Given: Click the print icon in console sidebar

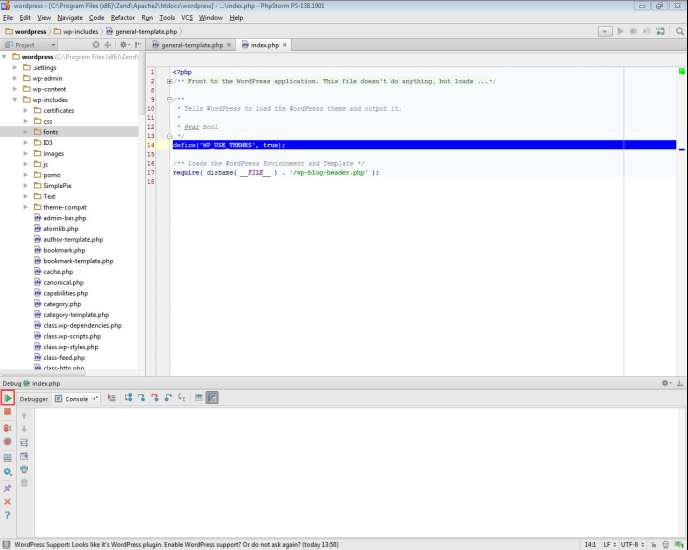Looking at the screenshot, I should pyautogui.click(x=24, y=468).
